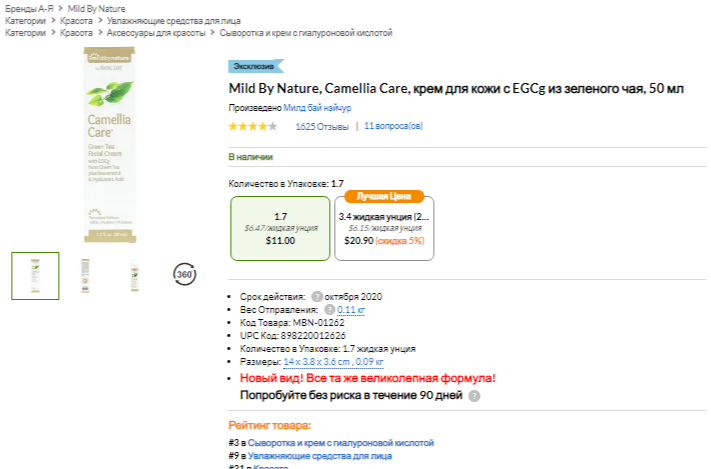
Task: Choose the 1.7 package size option
Action: [280, 228]
